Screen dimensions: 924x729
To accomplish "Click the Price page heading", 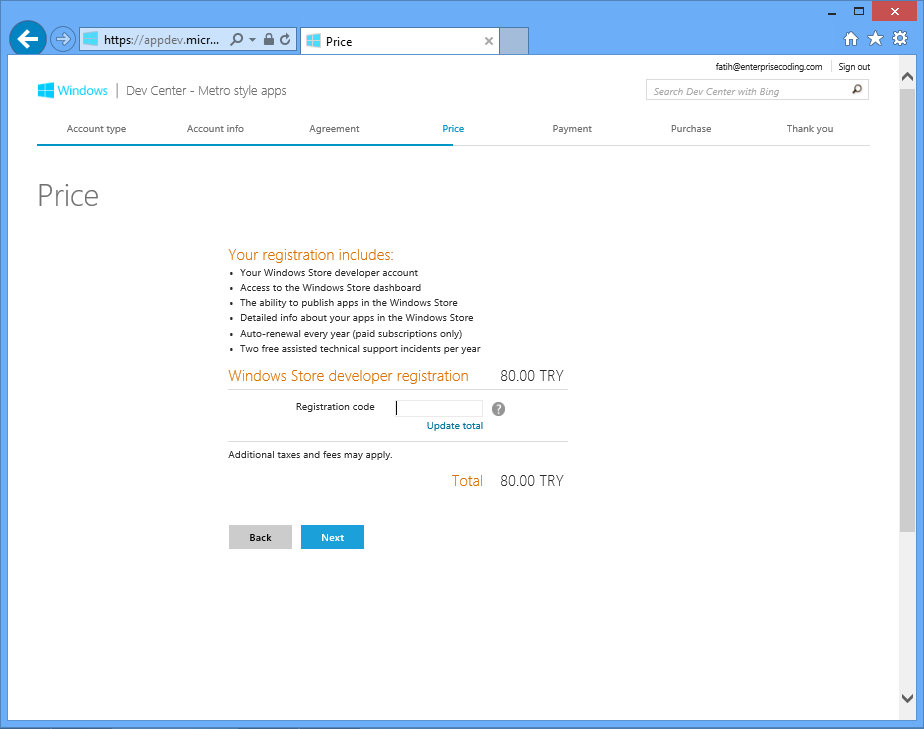I will [x=68, y=196].
